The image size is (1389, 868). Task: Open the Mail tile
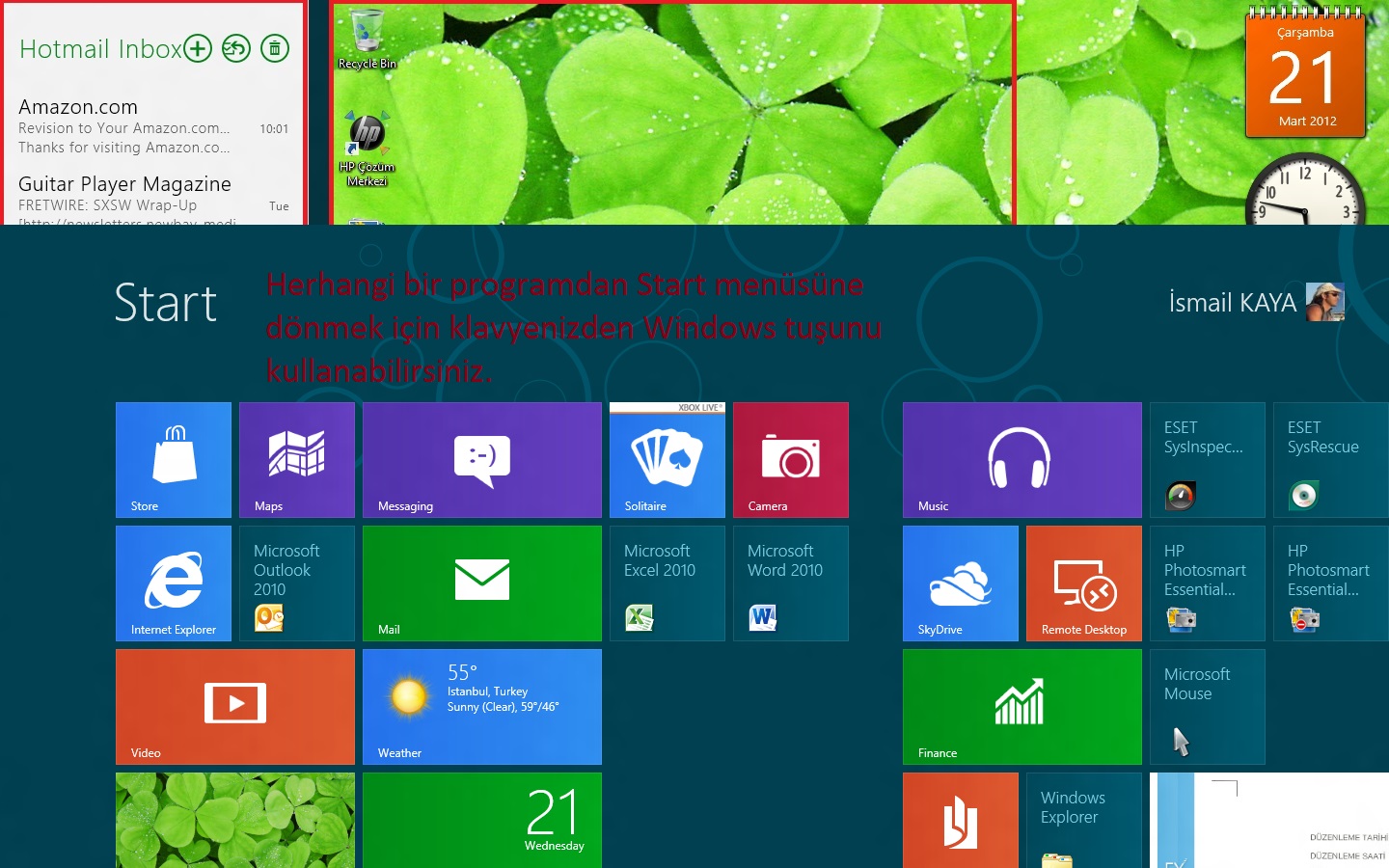tap(482, 583)
